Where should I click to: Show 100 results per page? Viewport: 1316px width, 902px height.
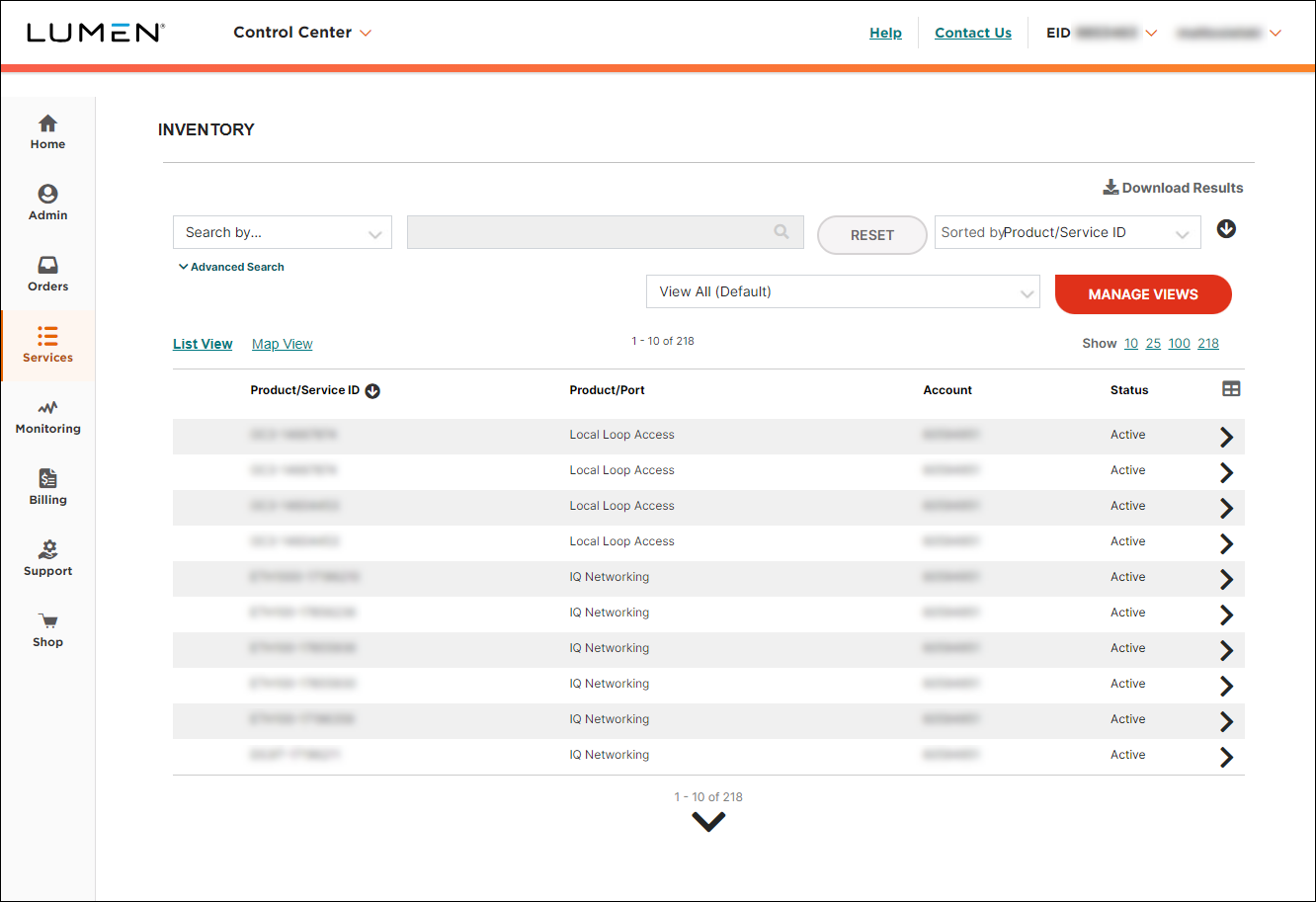[x=1179, y=344]
